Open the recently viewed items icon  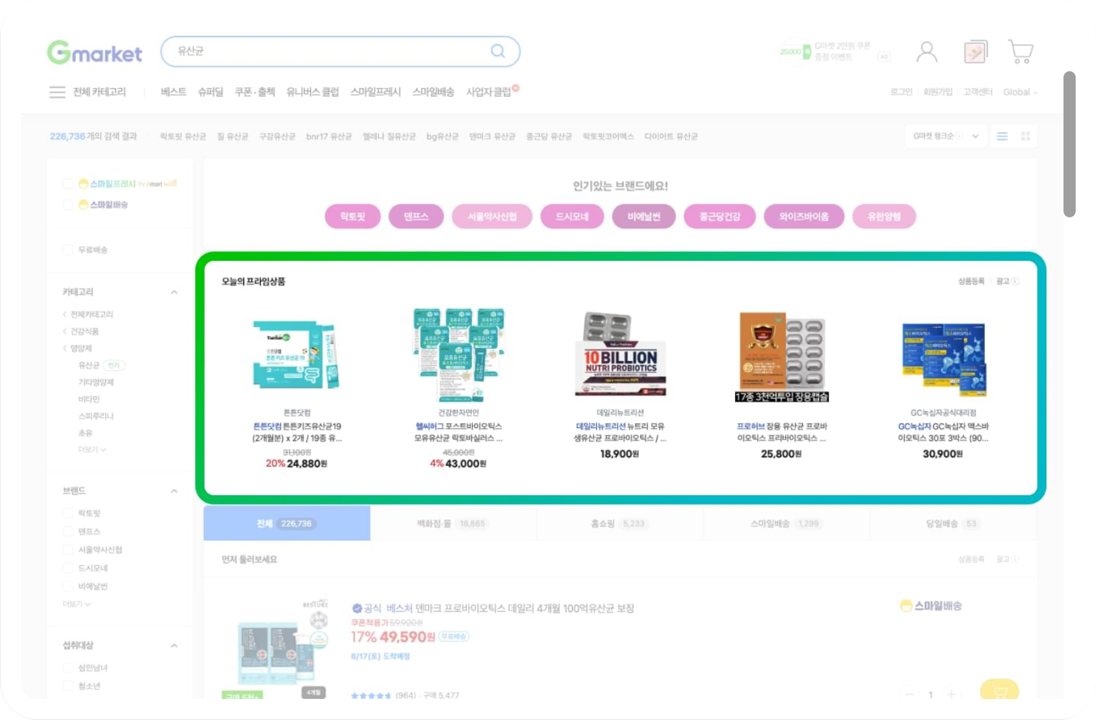pos(975,52)
